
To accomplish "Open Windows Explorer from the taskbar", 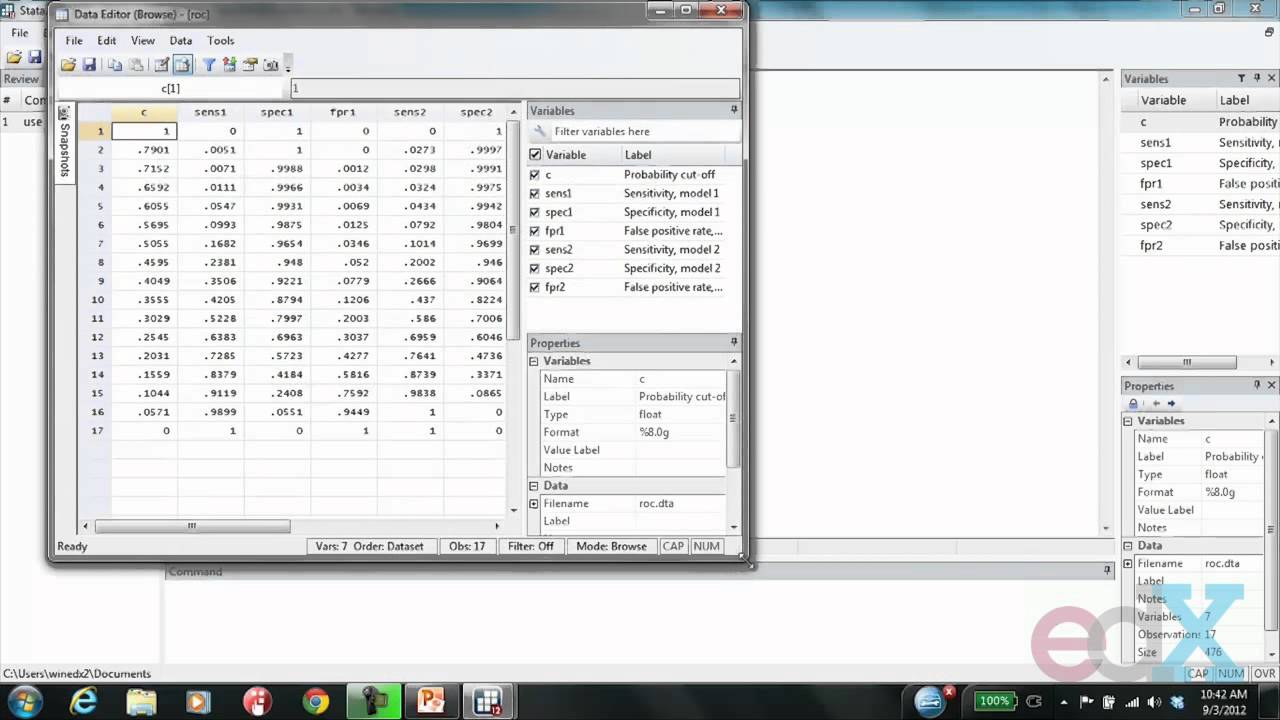I will click(x=141, y=701).
